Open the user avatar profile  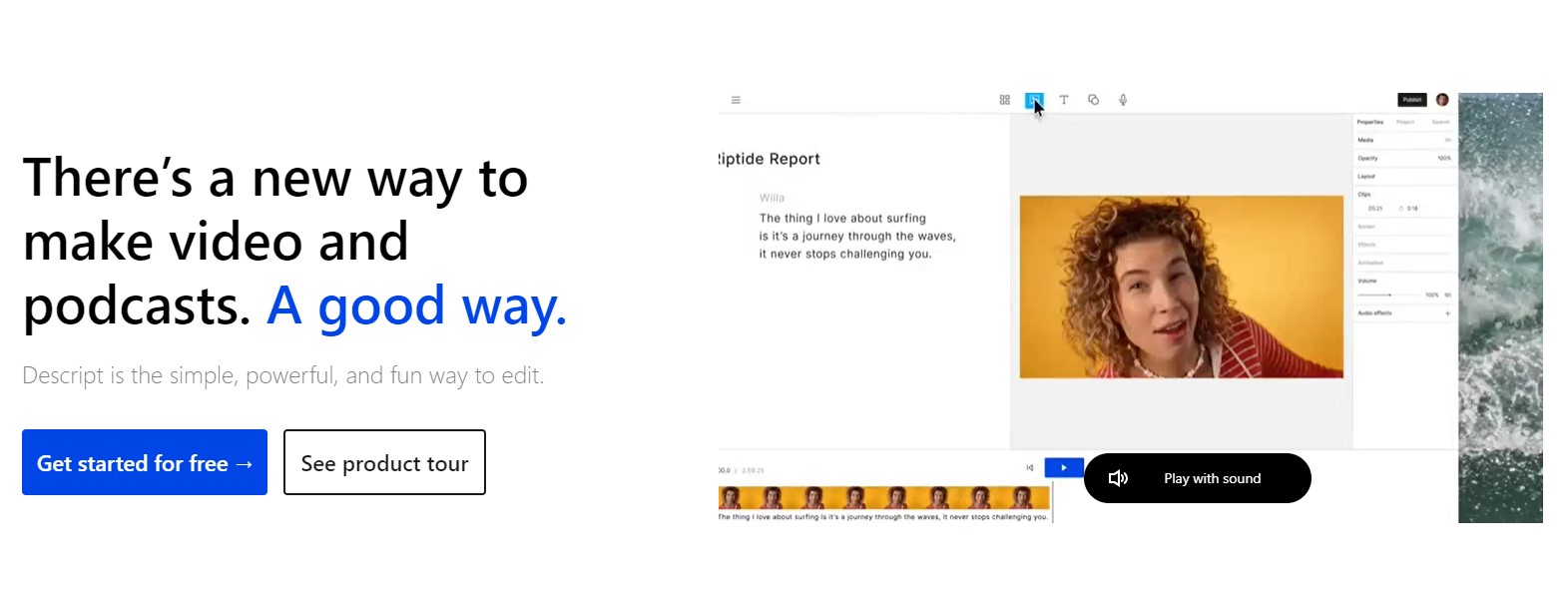pos(1442,100)
